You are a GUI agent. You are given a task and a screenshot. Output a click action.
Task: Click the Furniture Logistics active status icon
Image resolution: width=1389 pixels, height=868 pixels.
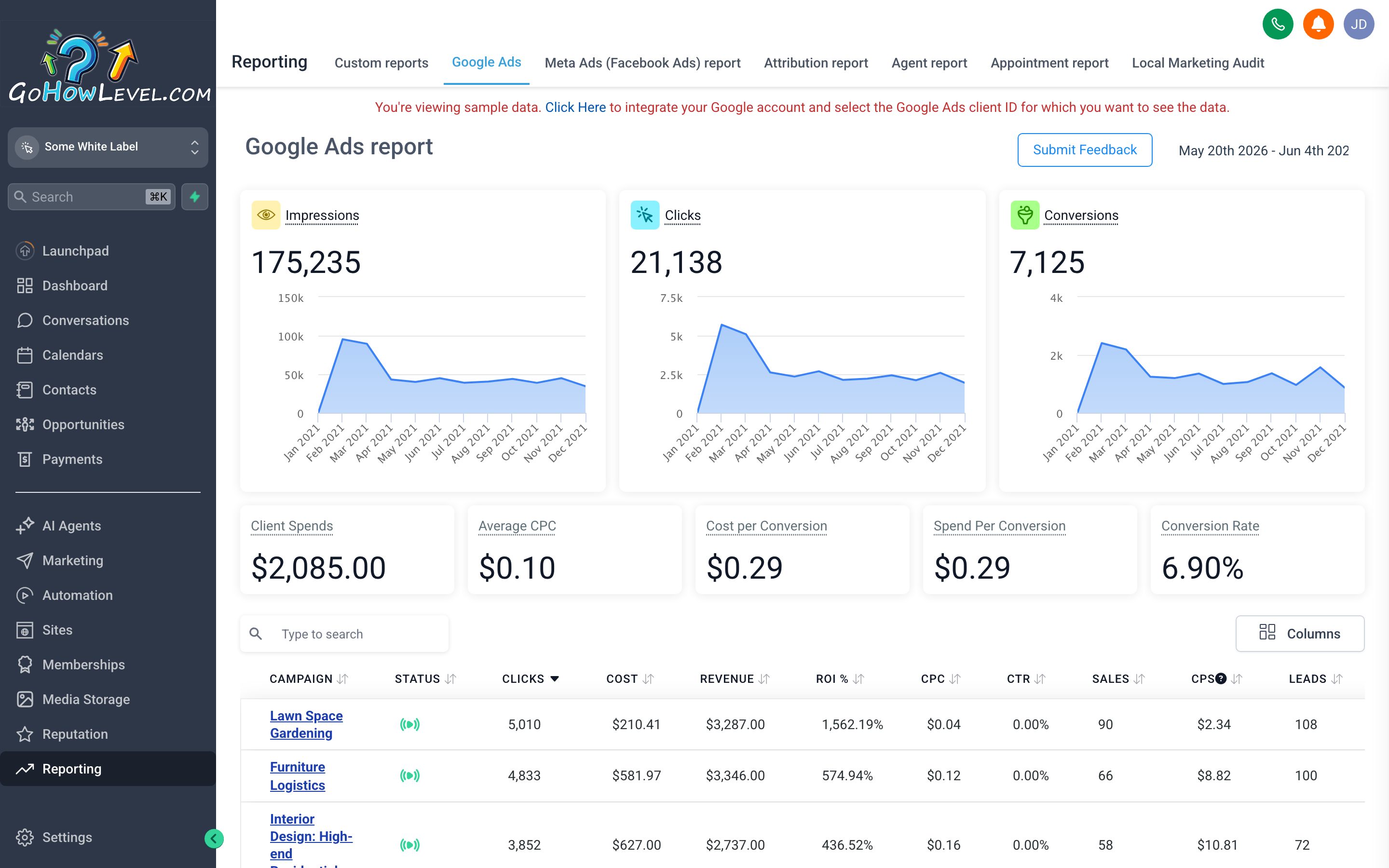[x=410, y=775]
